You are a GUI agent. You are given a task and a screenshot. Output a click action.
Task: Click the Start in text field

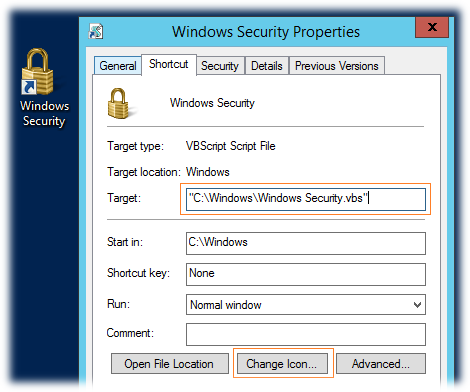pyautogui.click(x=306, y=243)
